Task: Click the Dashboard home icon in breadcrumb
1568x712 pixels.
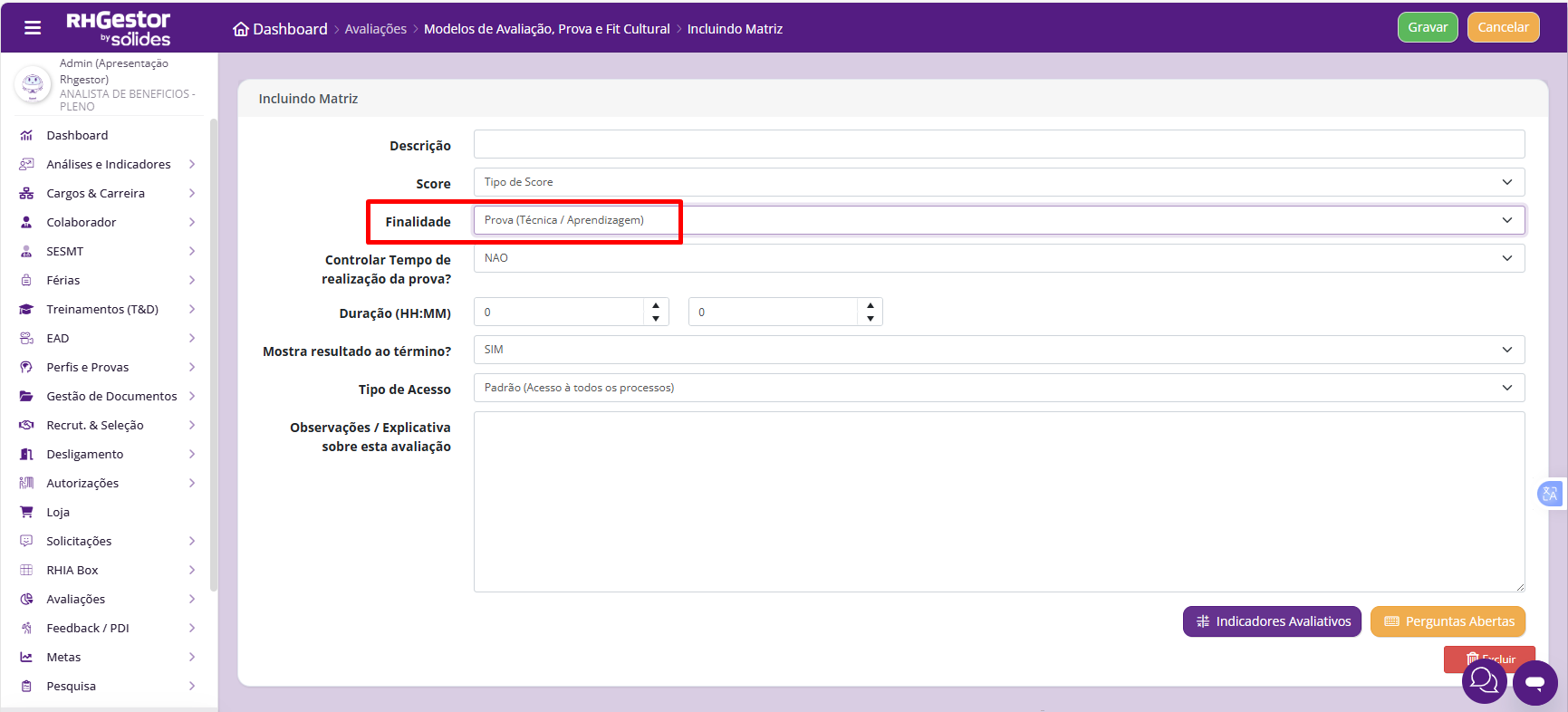Action: tap(241, 29)
